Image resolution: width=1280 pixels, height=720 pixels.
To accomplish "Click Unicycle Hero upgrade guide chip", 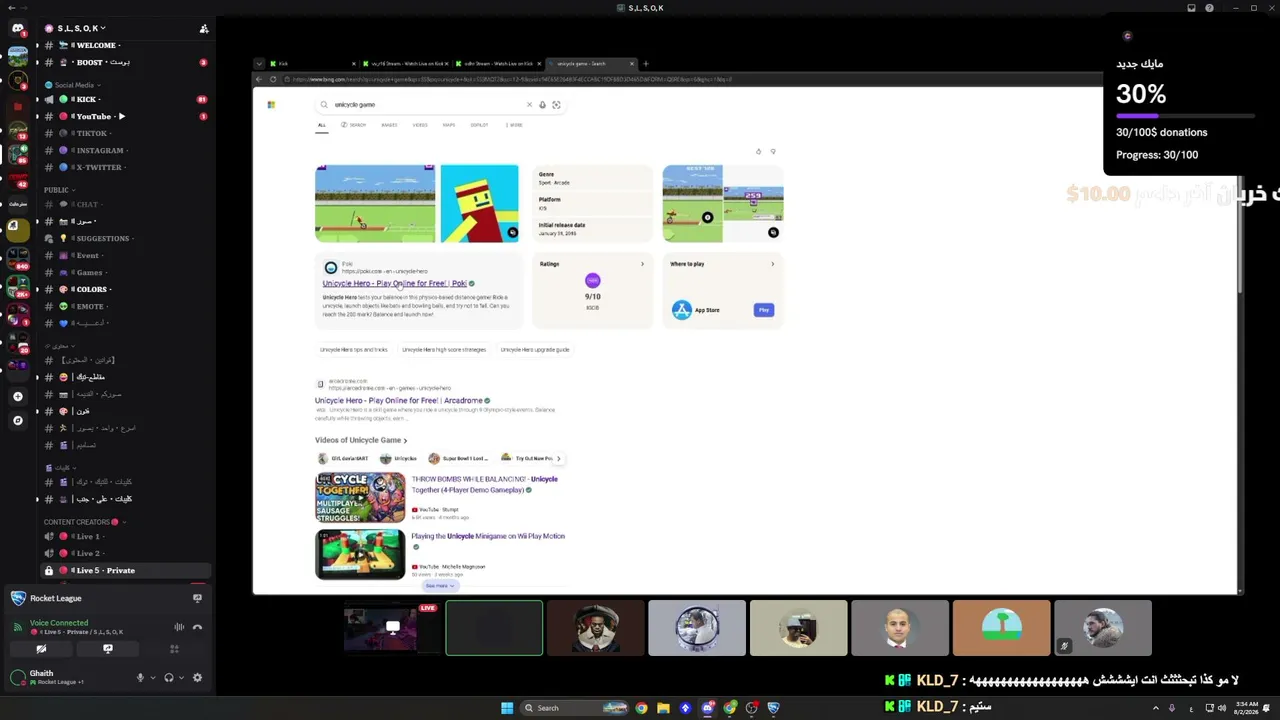I will 535,350.
